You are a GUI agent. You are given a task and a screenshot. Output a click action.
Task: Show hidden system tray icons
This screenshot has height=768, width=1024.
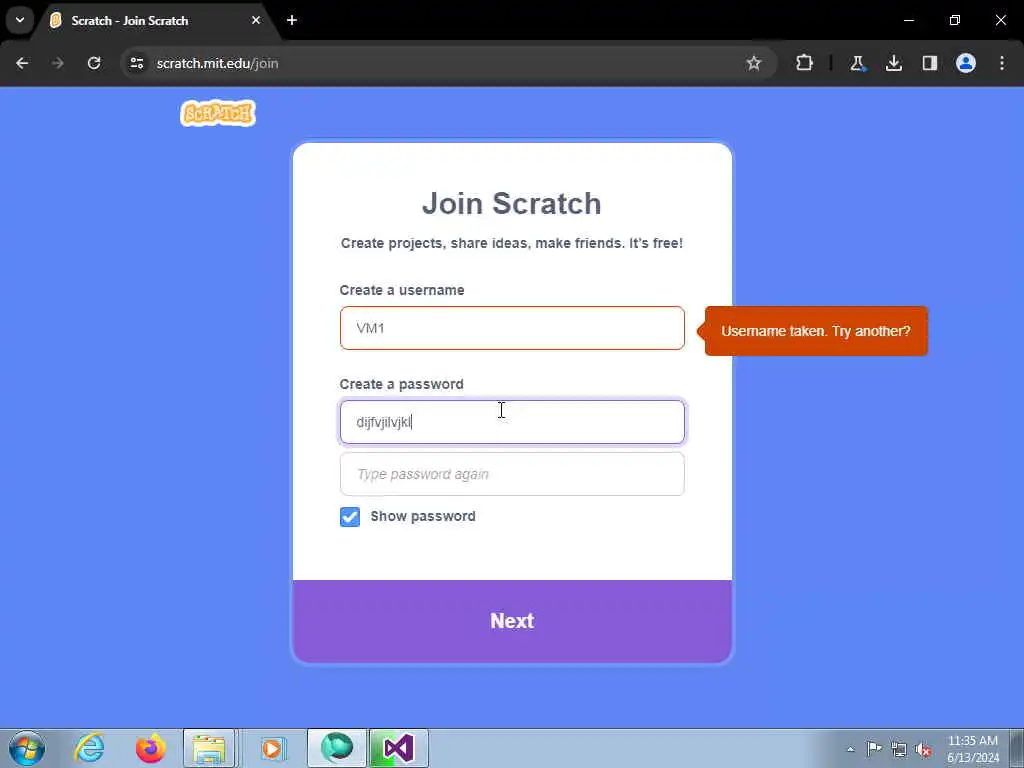tap(850, 749)
